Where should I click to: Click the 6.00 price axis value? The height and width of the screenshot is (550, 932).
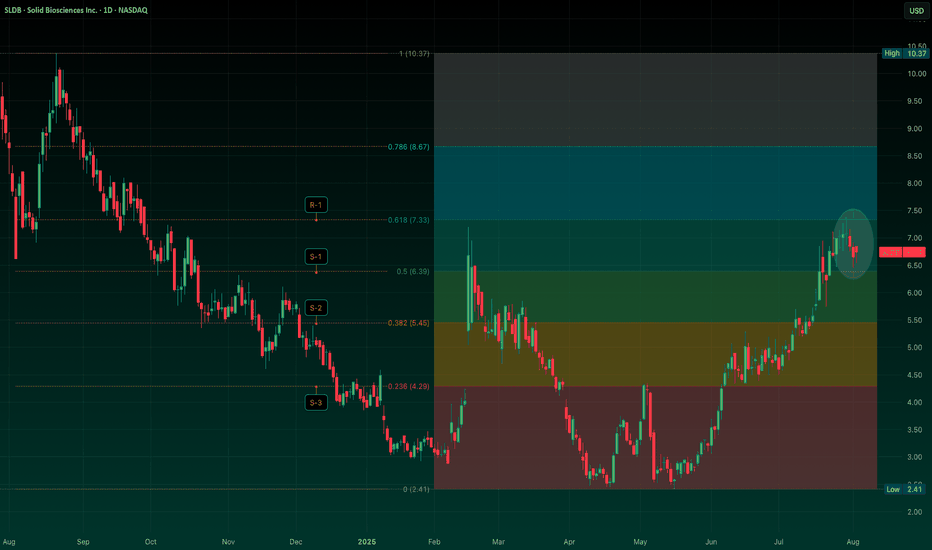point(915,293)
